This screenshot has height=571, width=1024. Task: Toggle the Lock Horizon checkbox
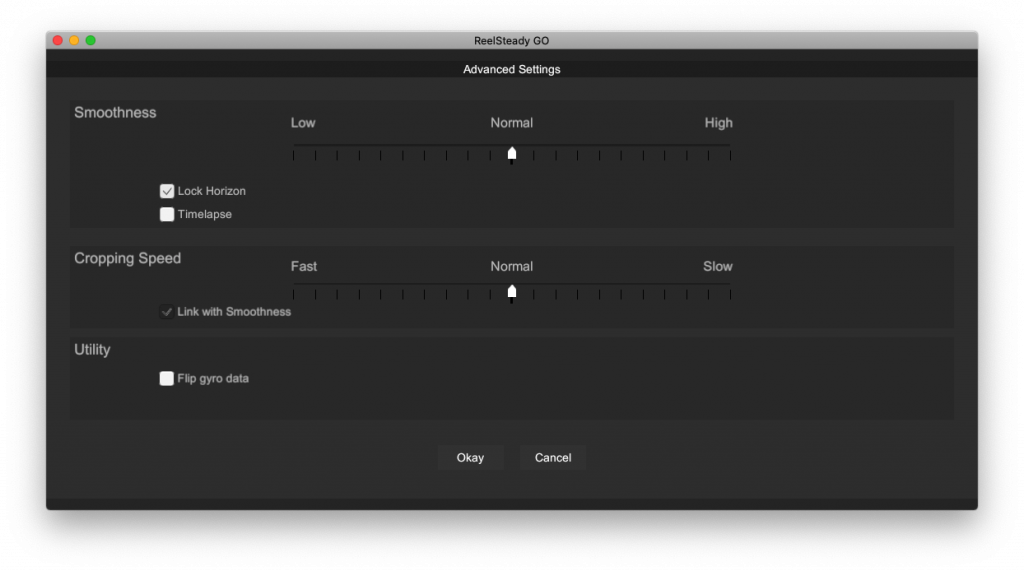pyautogui.click(x=167, y=191)
